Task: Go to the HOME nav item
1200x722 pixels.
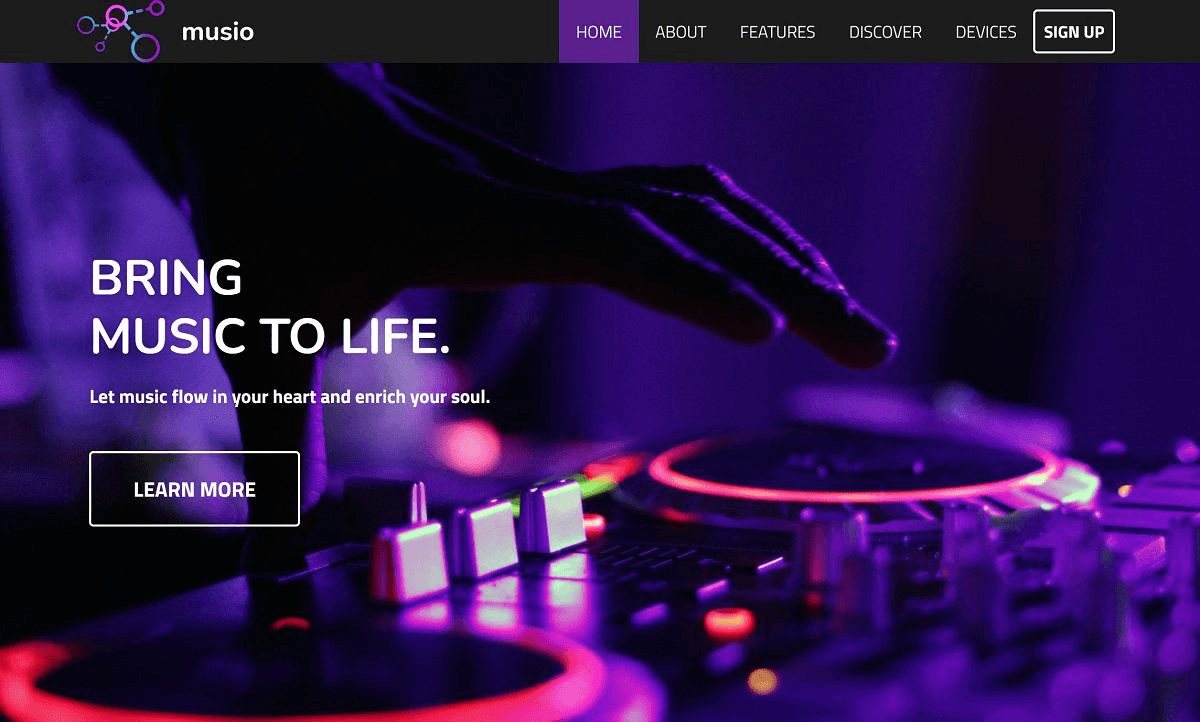Action: pos(599,32)
